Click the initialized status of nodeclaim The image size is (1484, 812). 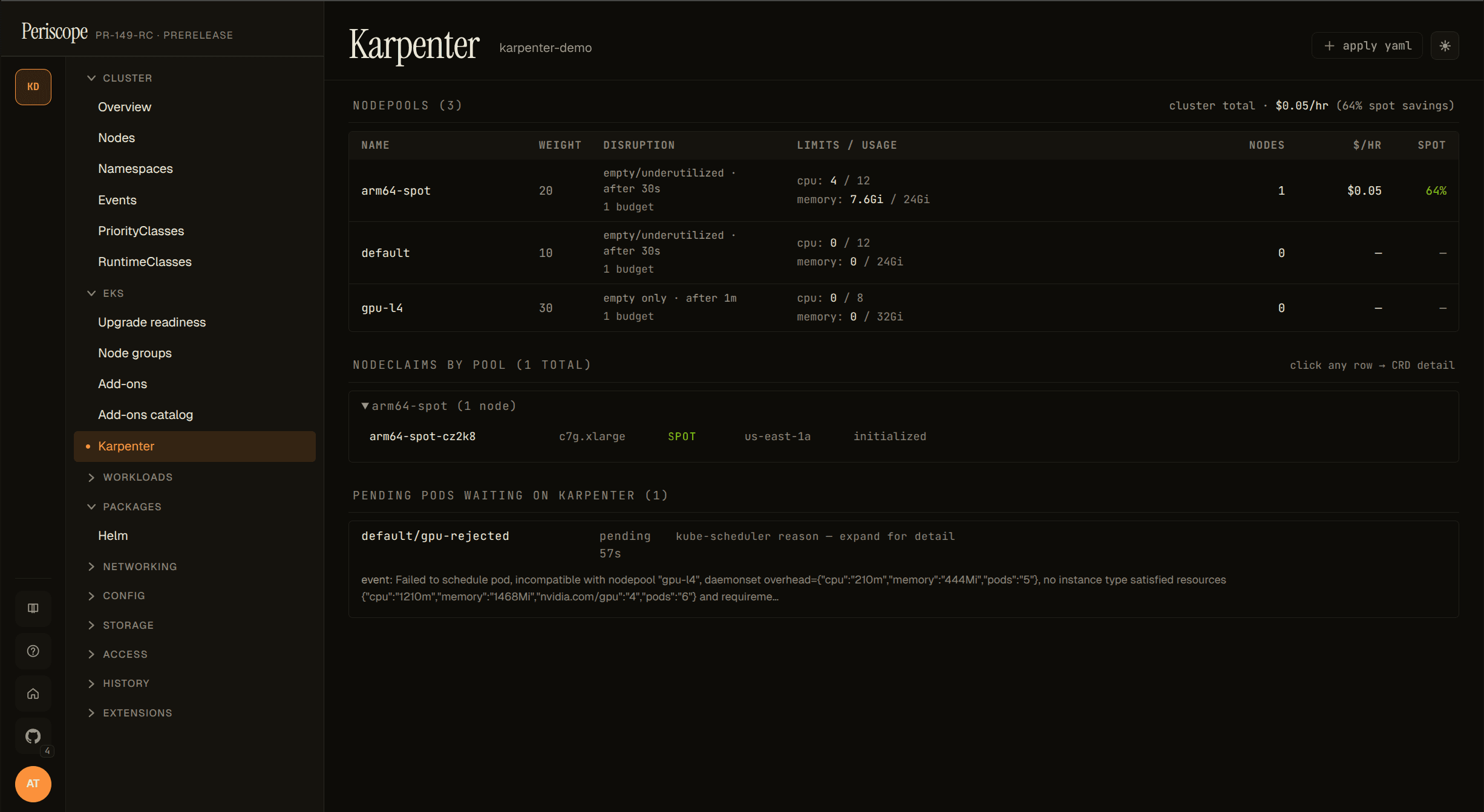click(889, 437)
